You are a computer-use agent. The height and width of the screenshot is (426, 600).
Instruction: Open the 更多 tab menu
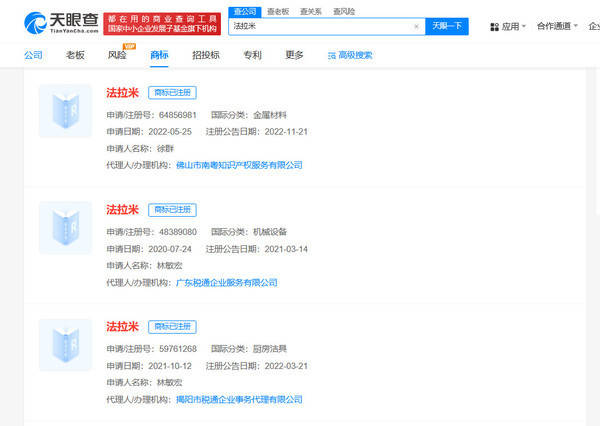coord(294,55)
